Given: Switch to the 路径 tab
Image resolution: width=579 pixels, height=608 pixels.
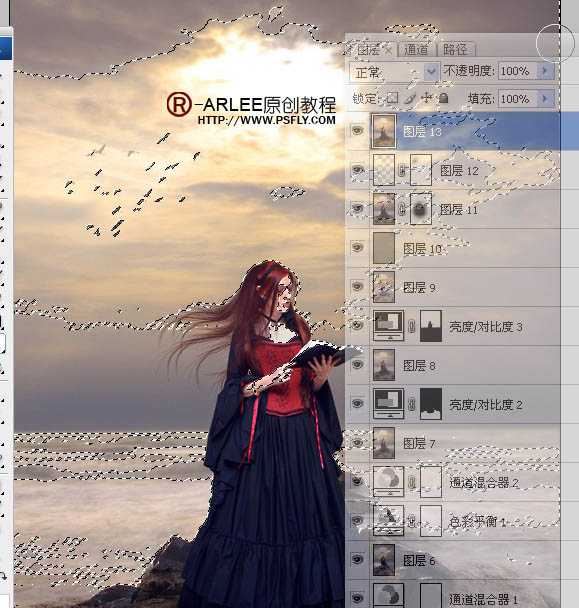Looking at the screenshot, I should tap(455, 50).
